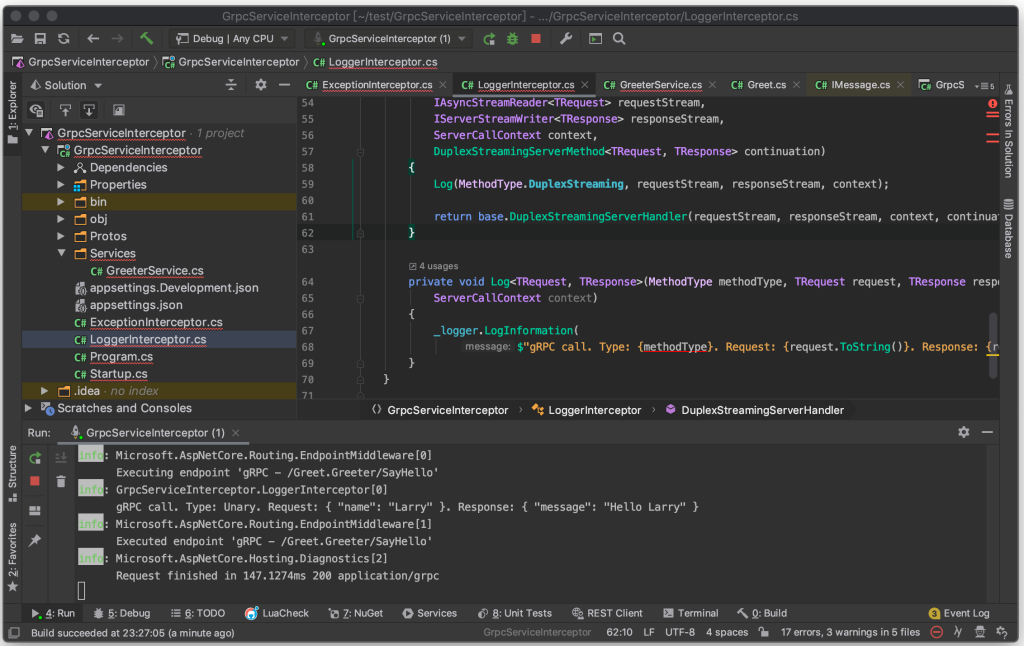1024x646 pixels.
Task: Click the collapse-all icon in Solution header
Action: tap(231, 85)
